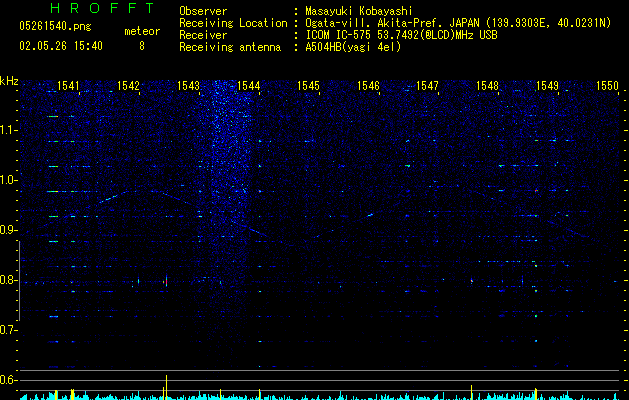This screenshot has width=629, height=400.
Task: Click the 1544 time marker
Action: 248,85
